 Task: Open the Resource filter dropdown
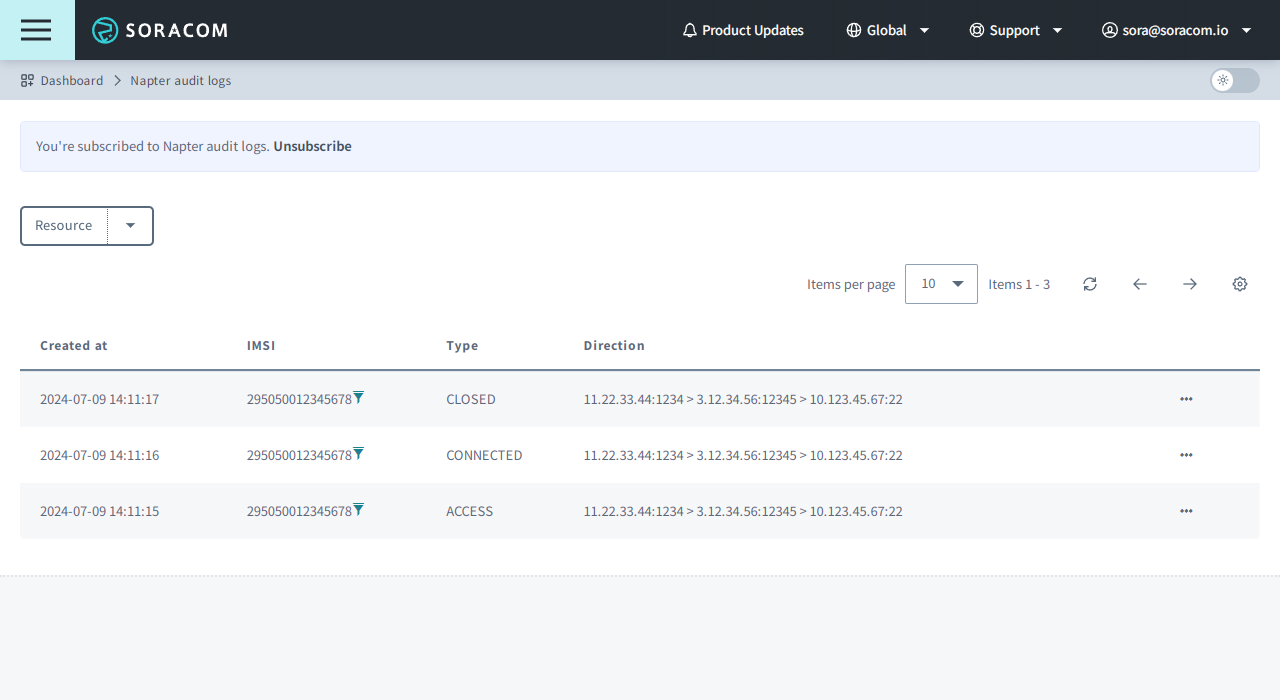pos(130,225)
